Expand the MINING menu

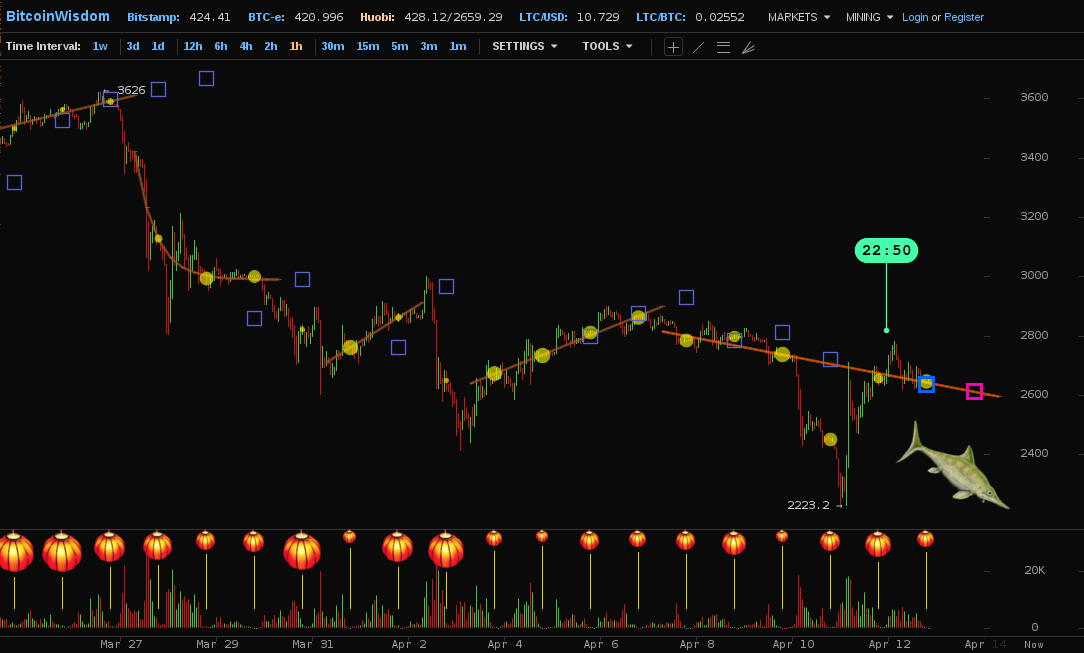(869, 17)
